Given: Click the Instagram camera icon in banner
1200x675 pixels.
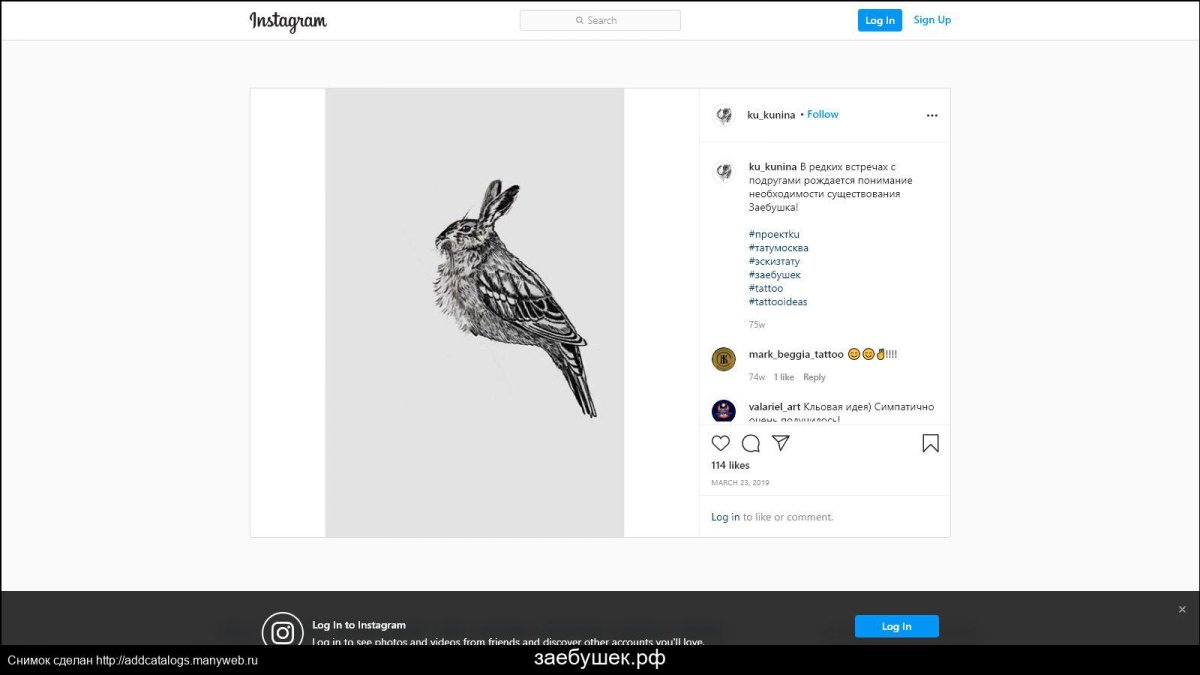Looking at the screenshot, I should [x=283, y=631].
